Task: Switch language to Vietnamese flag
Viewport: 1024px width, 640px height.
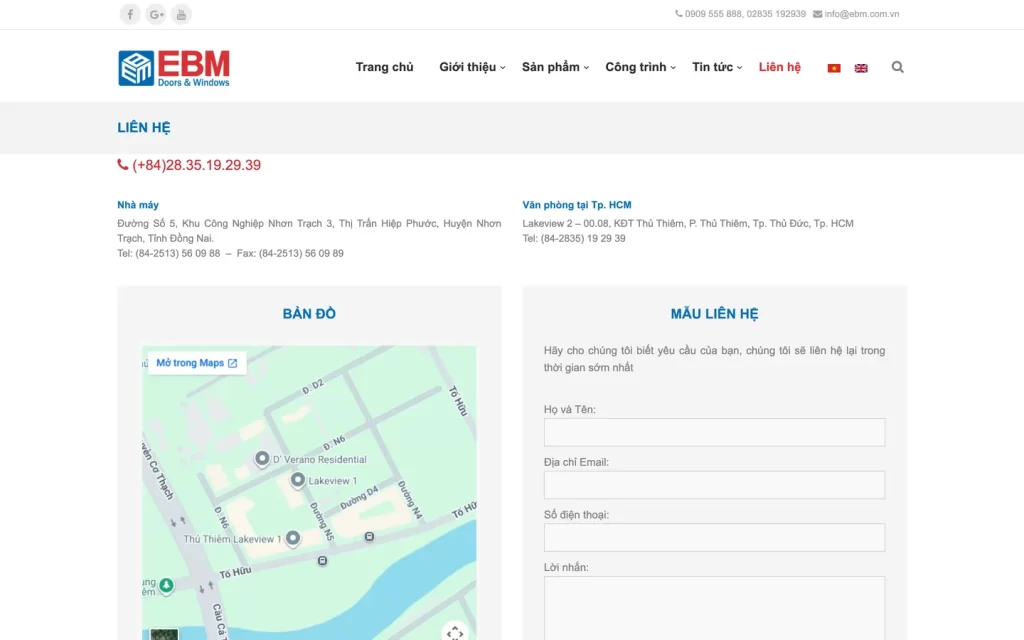Action: point(834,68)
